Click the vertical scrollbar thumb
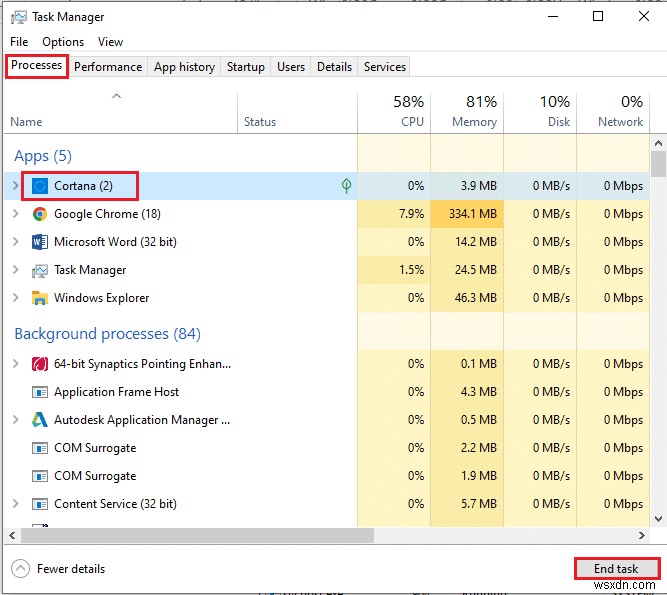Image resolution: width=667 pixels, height=595 pixels. coord(658,164)
